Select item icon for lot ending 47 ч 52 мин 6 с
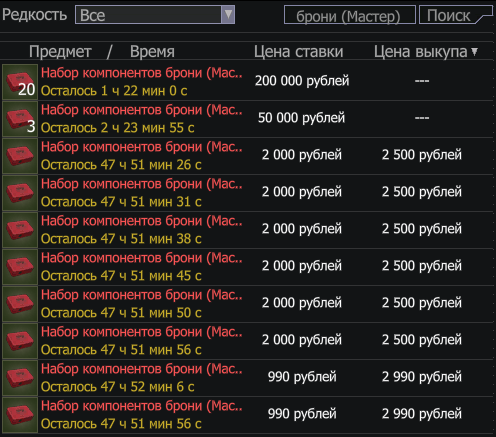The image size is (496, 437). click(x=20, y=378)
